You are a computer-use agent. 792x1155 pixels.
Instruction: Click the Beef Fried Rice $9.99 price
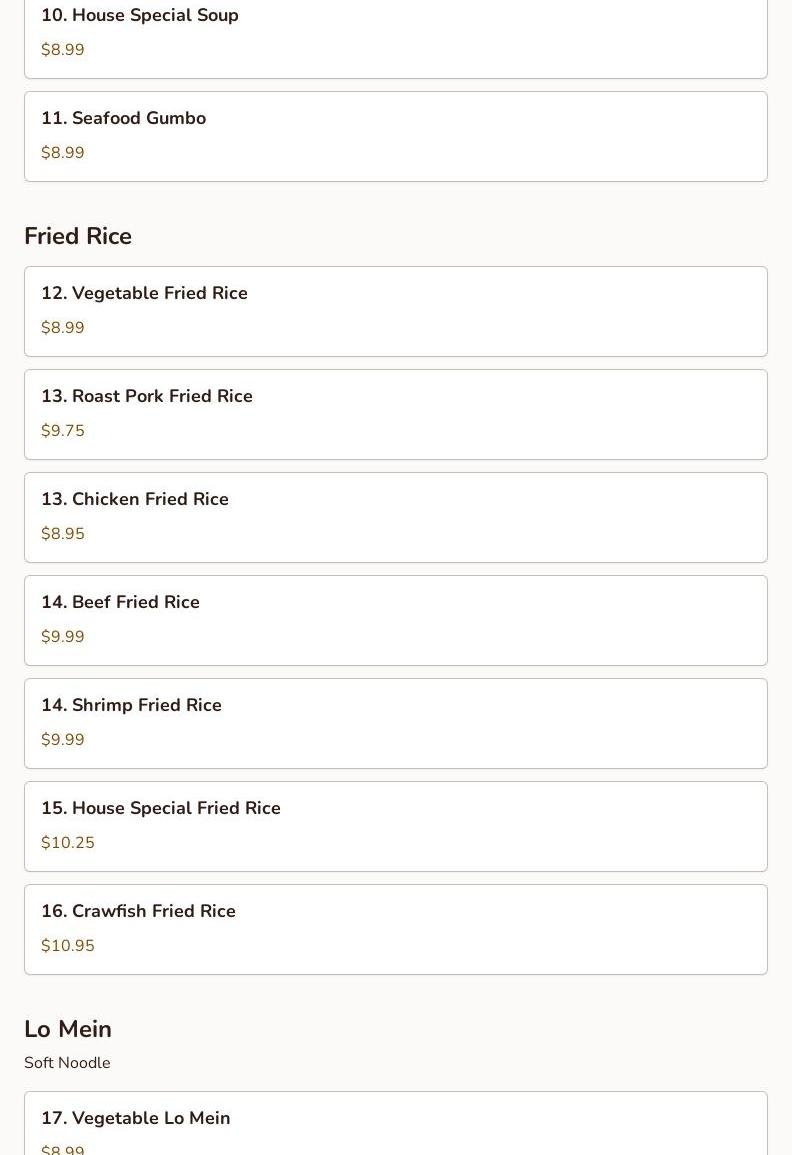[x=63, y=637]
